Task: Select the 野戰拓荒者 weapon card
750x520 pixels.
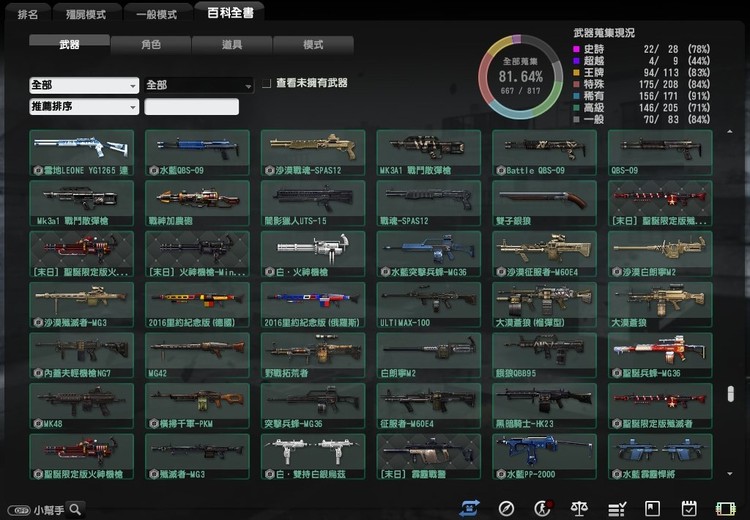Action: click(313, 355)
